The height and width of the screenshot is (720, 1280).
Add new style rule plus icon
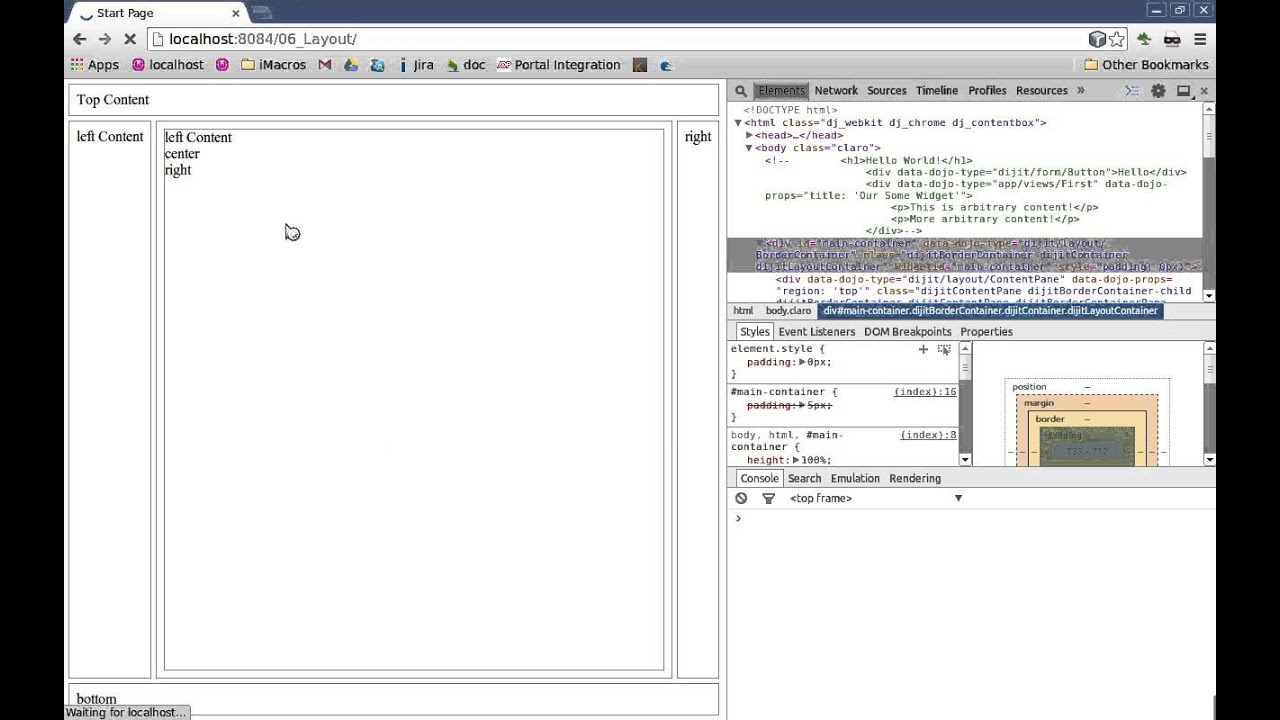[x=923, y=349]
